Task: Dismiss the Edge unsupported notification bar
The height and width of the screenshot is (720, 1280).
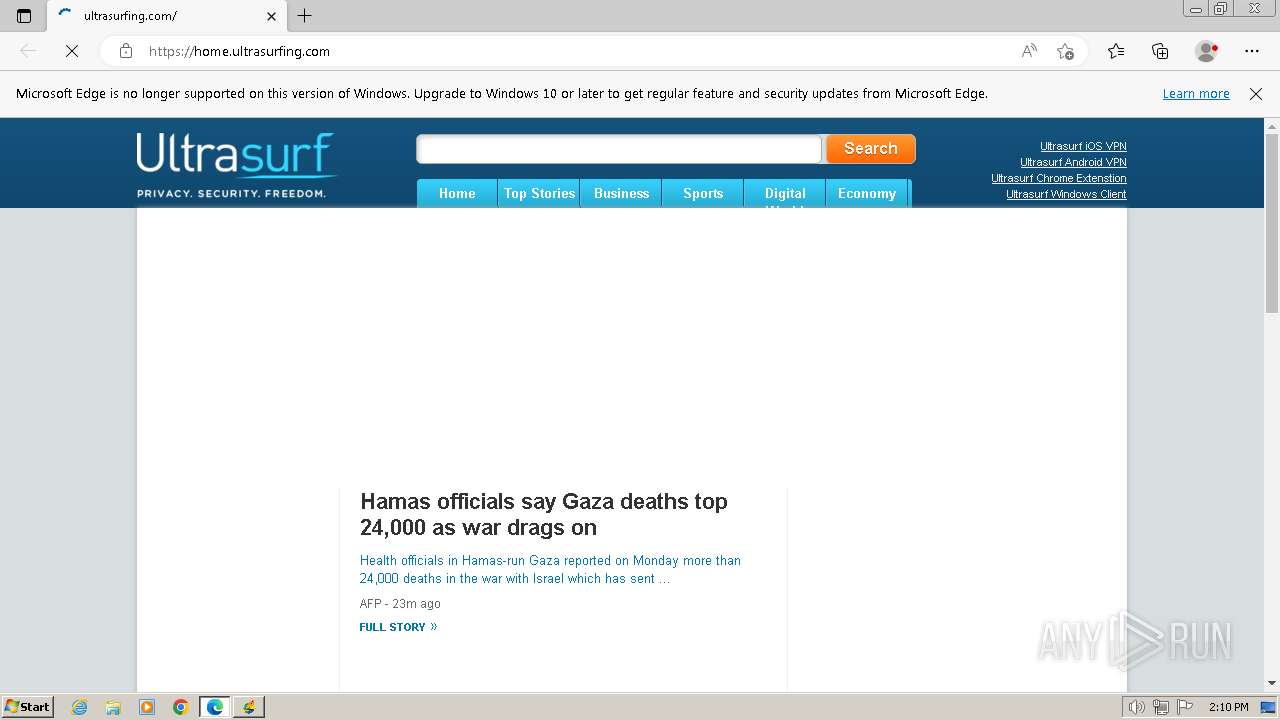Action: 1256,94
